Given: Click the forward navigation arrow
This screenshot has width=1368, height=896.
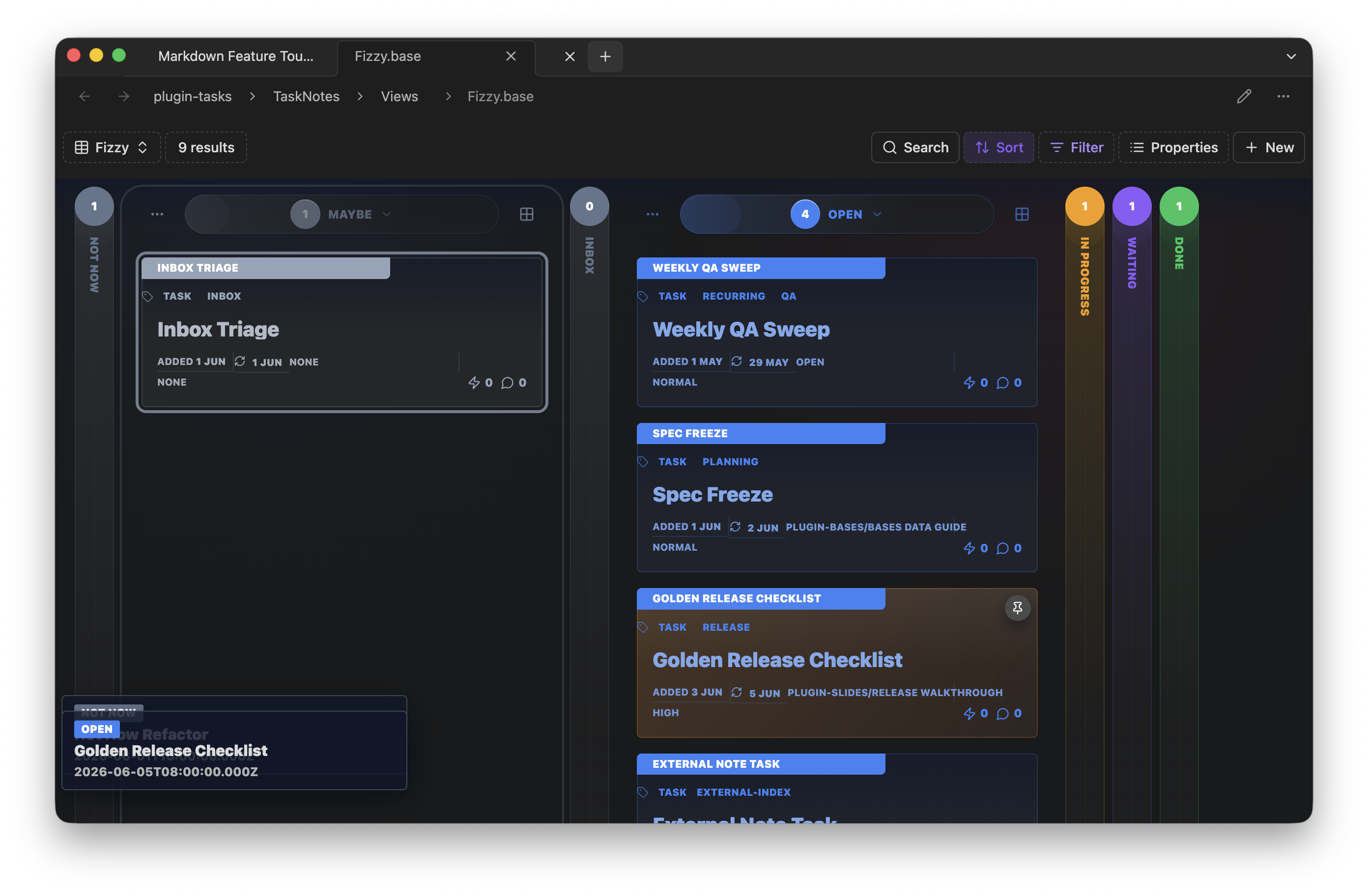Looking at the screenshot, I should 123,97.
